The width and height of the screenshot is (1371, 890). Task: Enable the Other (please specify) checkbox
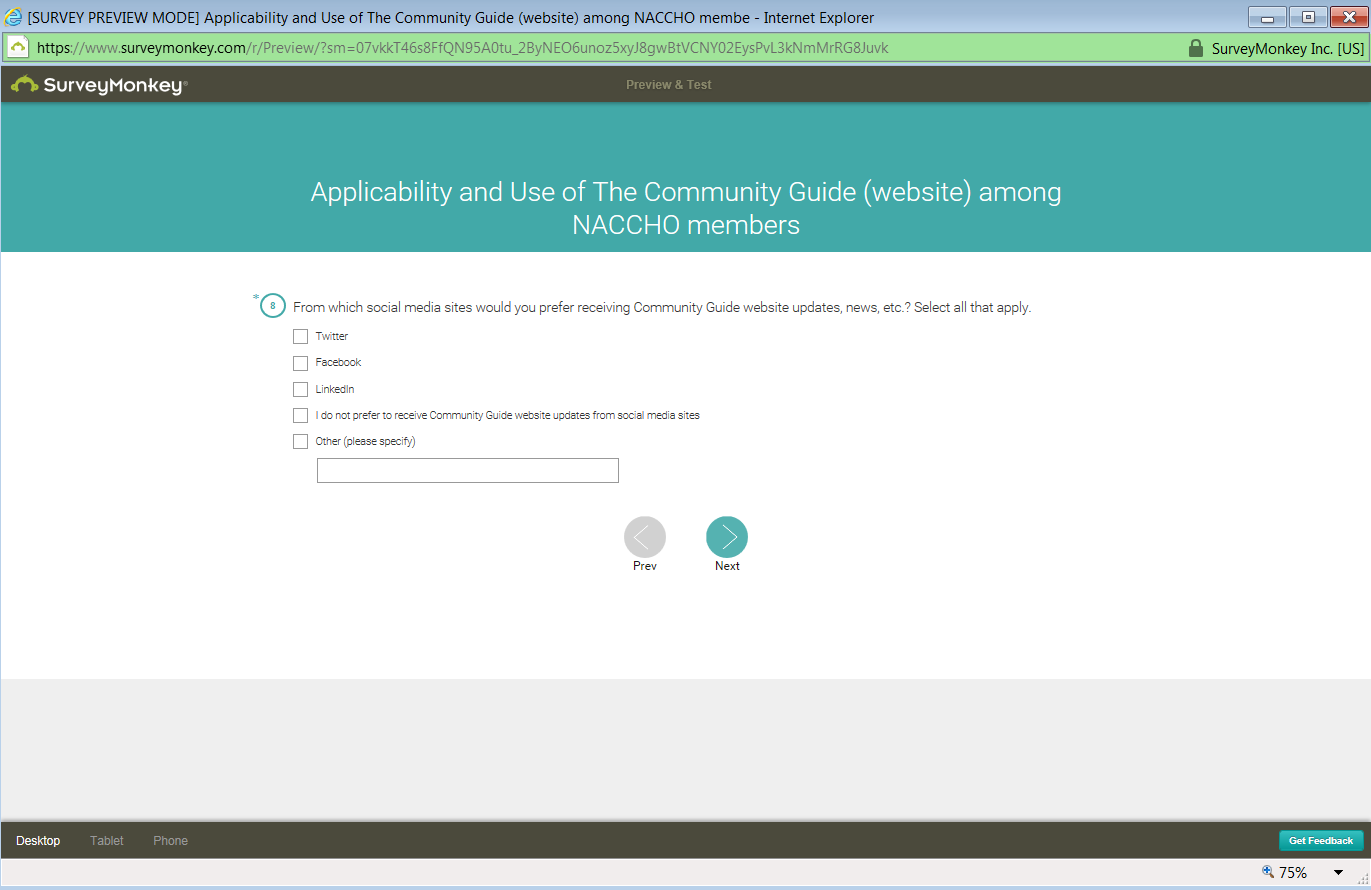(300, 441)
